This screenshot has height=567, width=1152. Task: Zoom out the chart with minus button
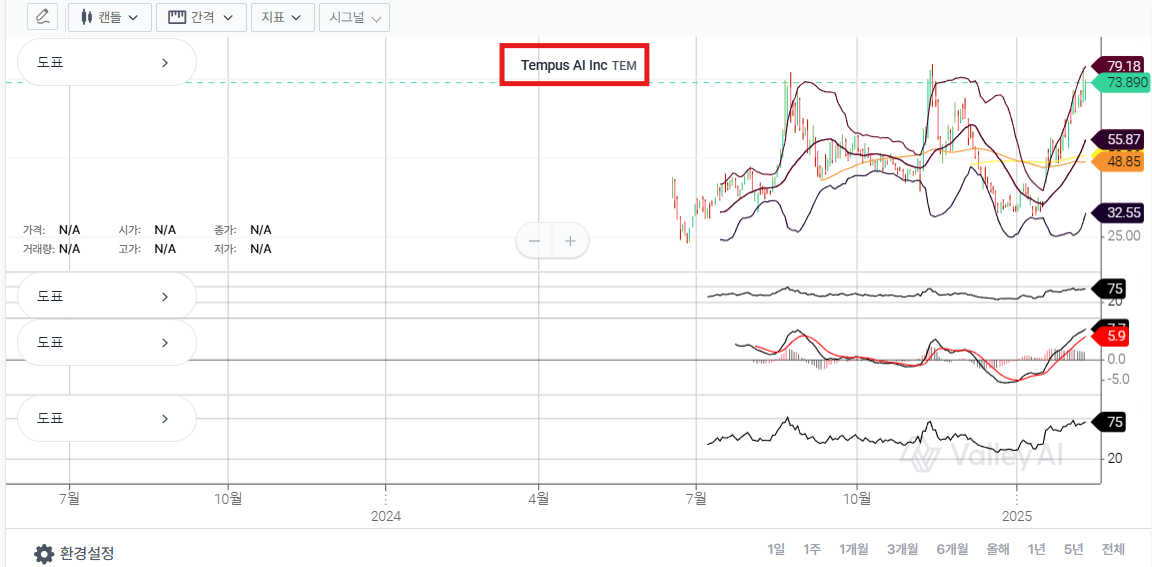(x=535, y=240)
